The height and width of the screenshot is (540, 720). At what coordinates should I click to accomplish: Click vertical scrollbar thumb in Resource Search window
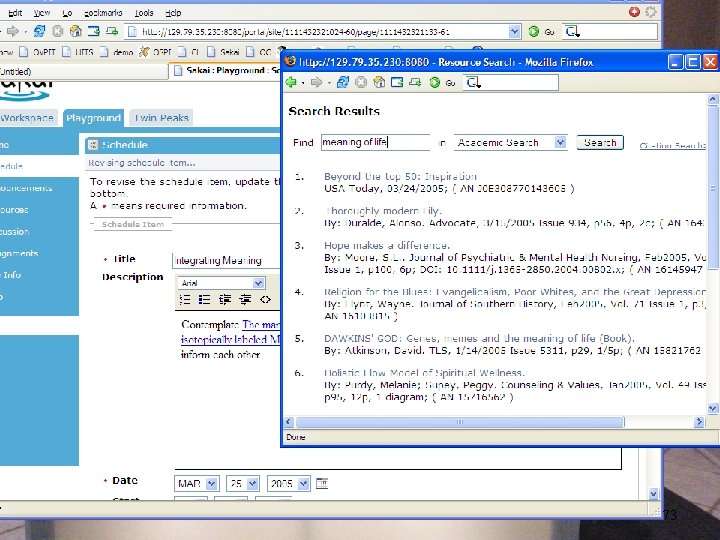(x=713, y=187)
